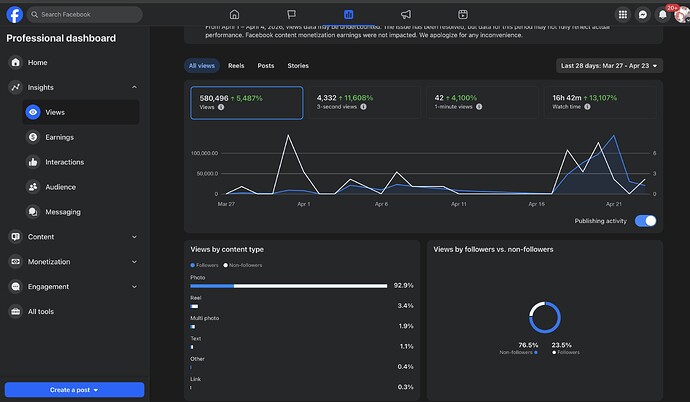Open the Pages flag icon in top navigation
Viewport: 690px width, 402px height.
coord(291,15)
